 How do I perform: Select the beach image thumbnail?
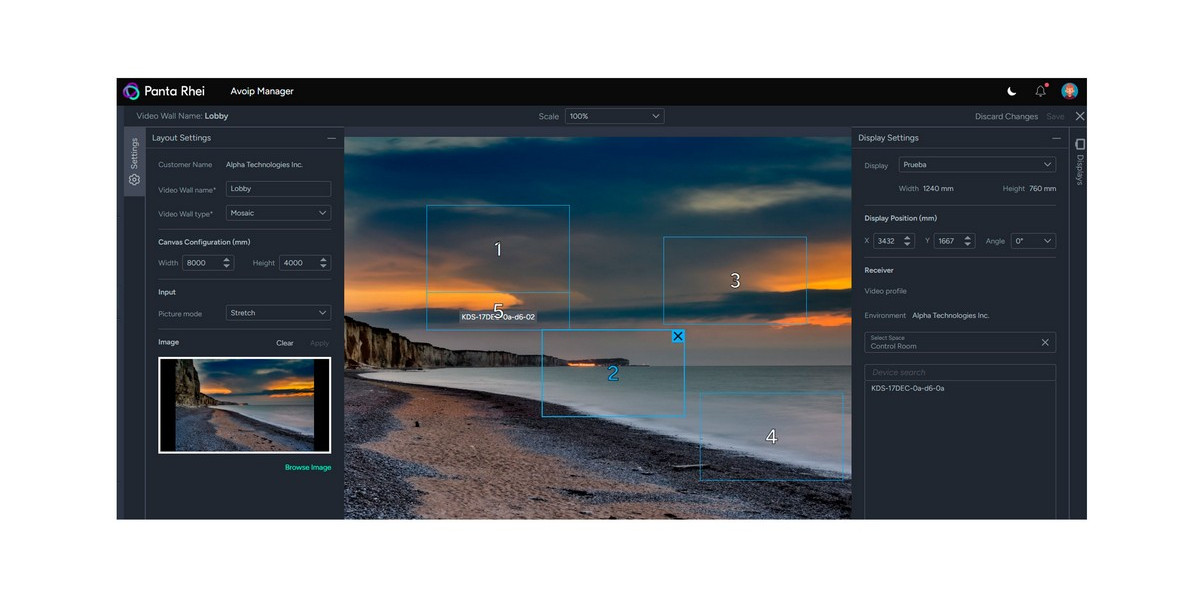244,405
